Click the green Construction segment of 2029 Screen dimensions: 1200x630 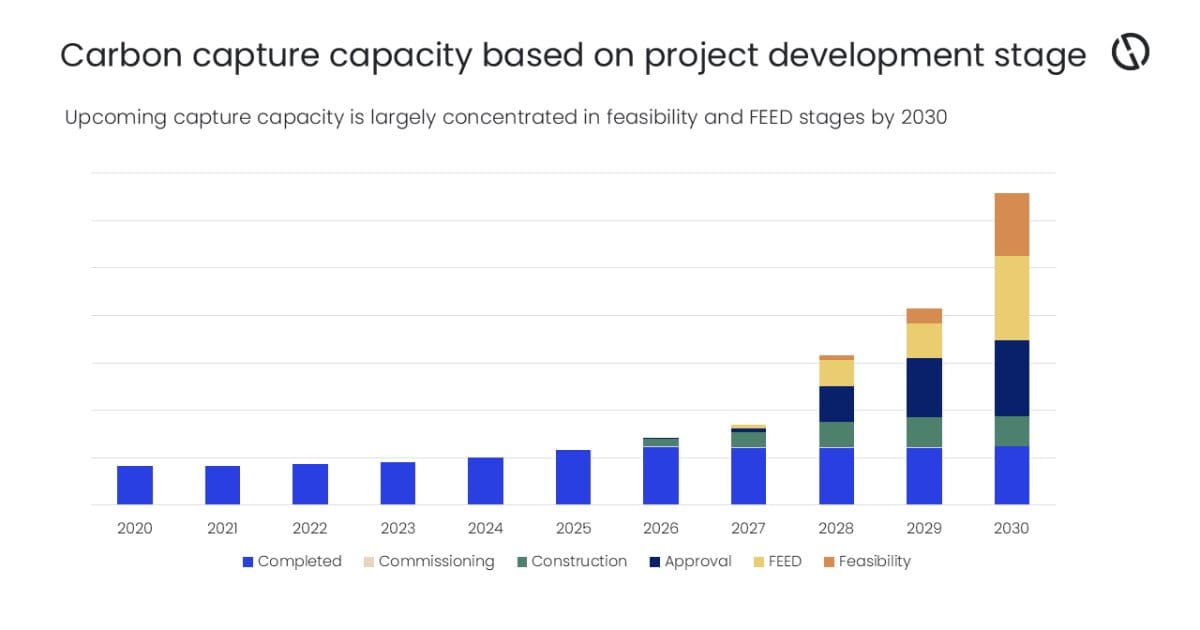click(924, 432)
